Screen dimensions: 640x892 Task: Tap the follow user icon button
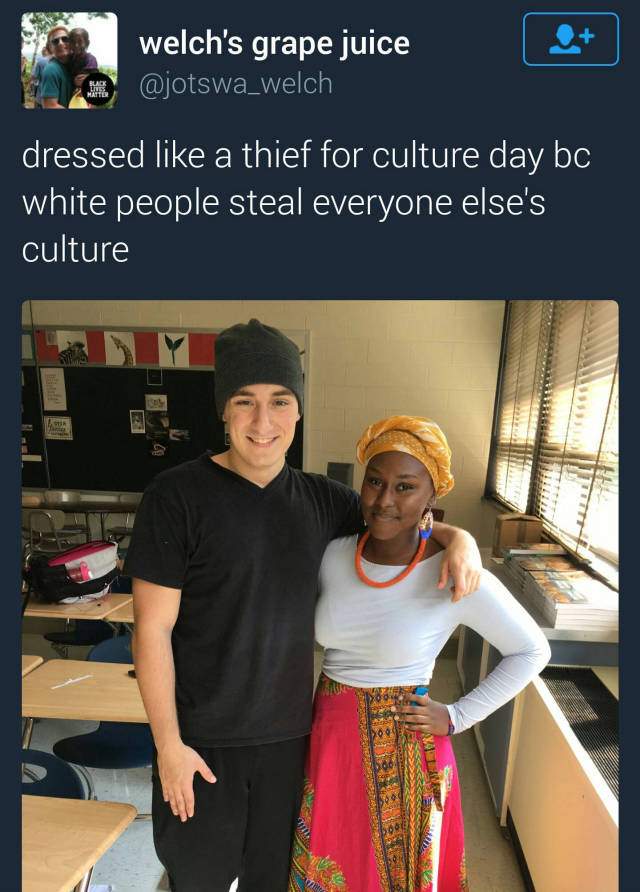571,39
